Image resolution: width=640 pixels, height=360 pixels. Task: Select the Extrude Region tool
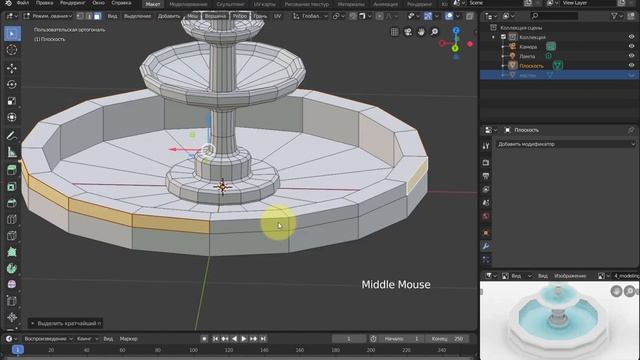click(12, 170)
